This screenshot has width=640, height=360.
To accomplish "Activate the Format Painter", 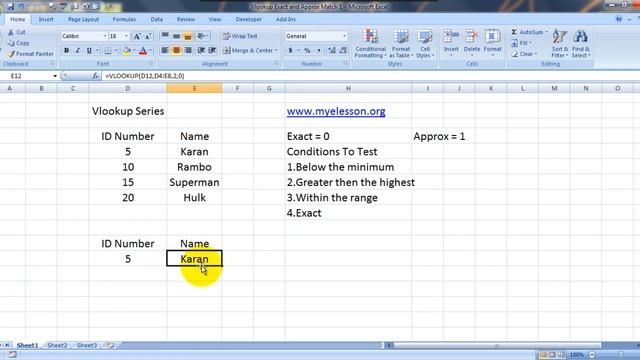I will [31, 53].
